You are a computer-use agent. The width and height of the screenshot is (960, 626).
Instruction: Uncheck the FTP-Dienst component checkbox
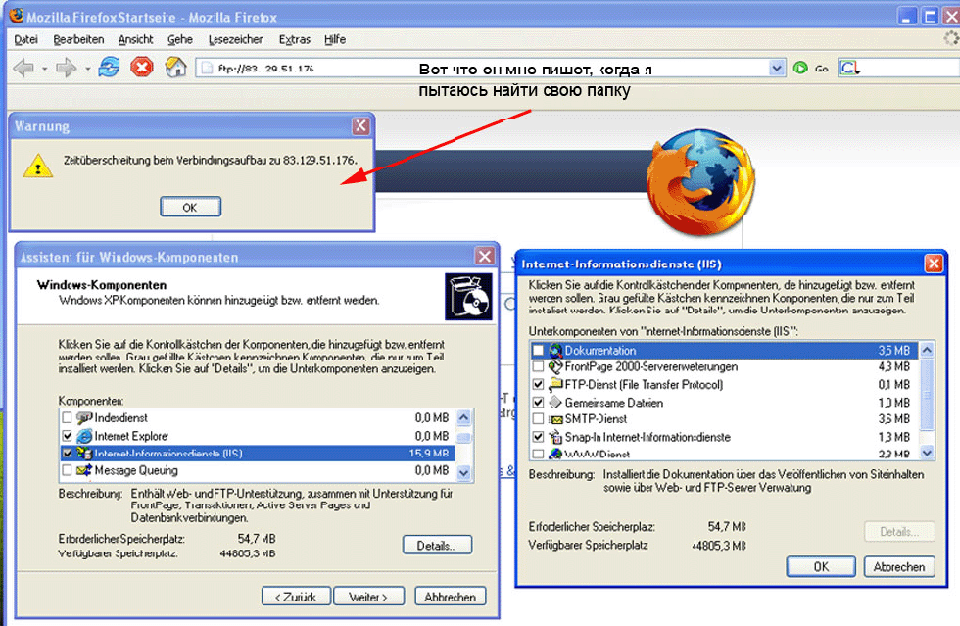coord(539,385)
